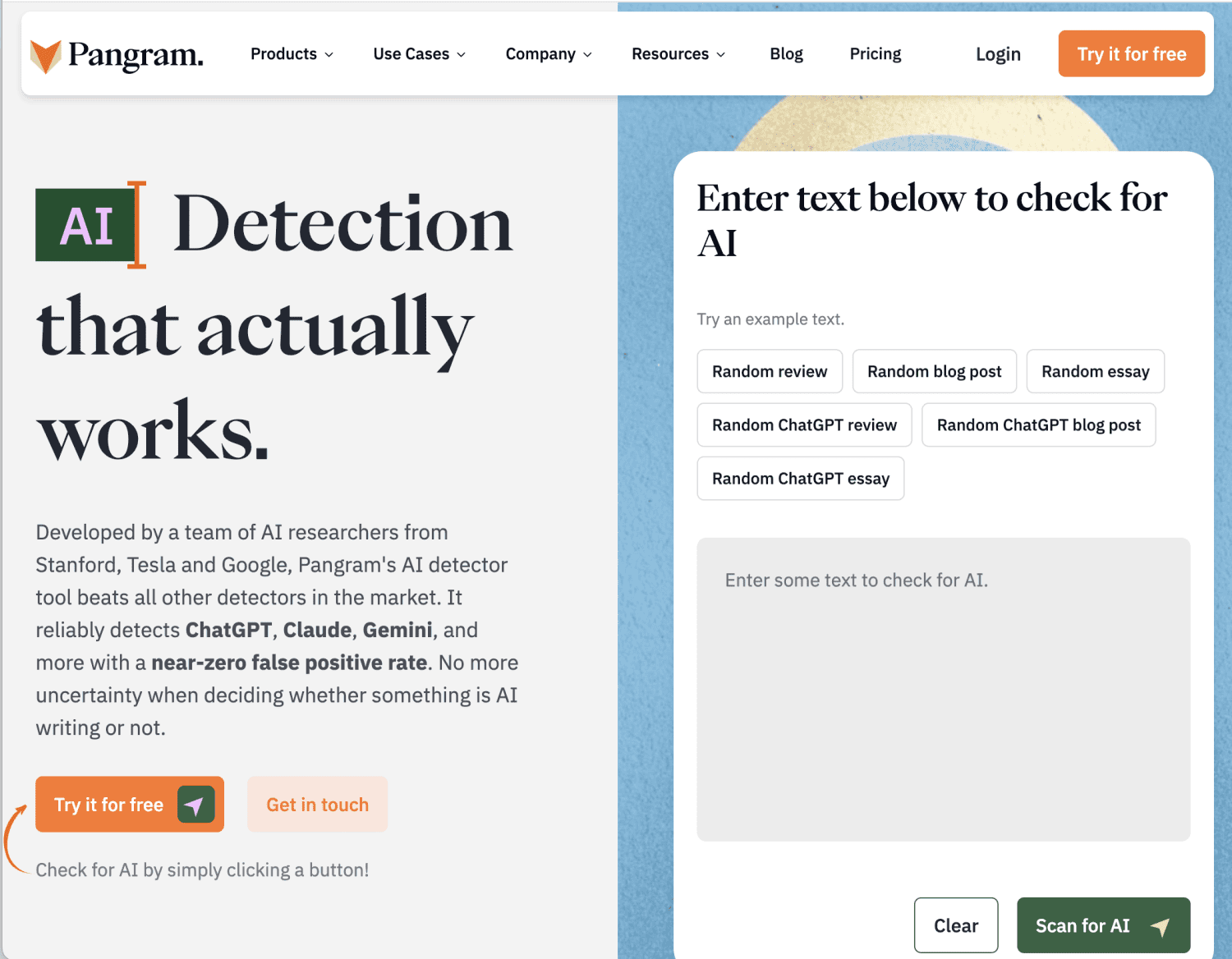Image resolution: width=1232 pixels, height=959 pixels.
Task: Click the paper plane icon in Try it for free
Action: coord(195,805)
